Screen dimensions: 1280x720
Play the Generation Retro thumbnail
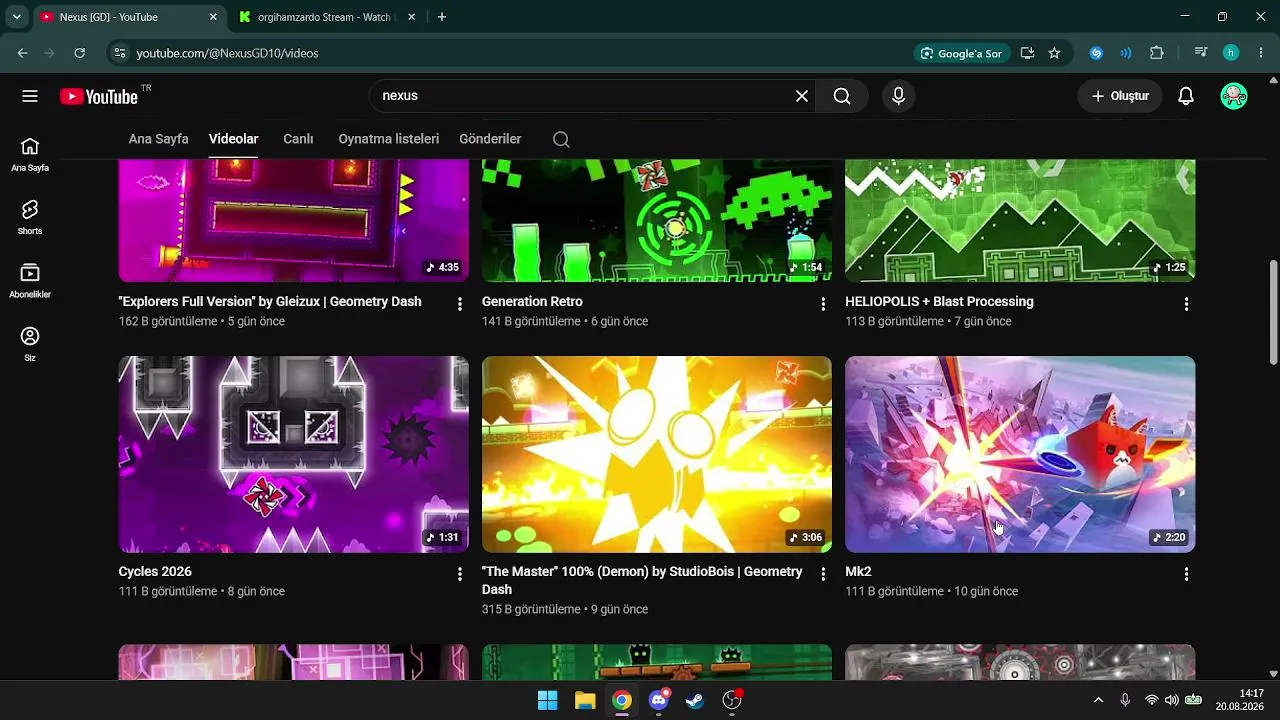tap(656, 221)
